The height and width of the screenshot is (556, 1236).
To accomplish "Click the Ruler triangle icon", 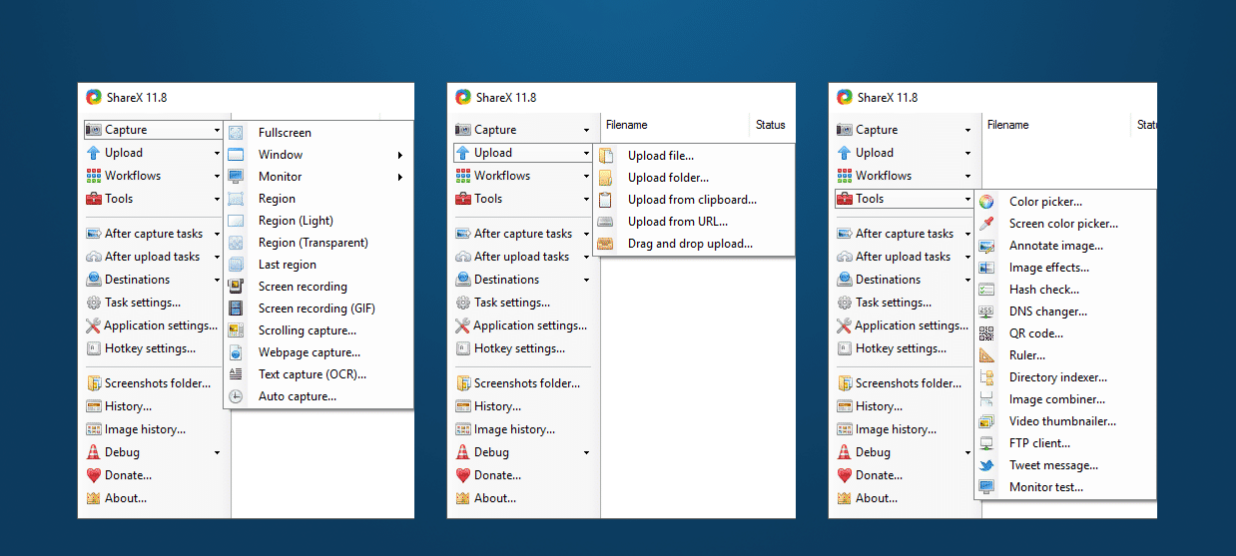I will (x=987, y=355).
